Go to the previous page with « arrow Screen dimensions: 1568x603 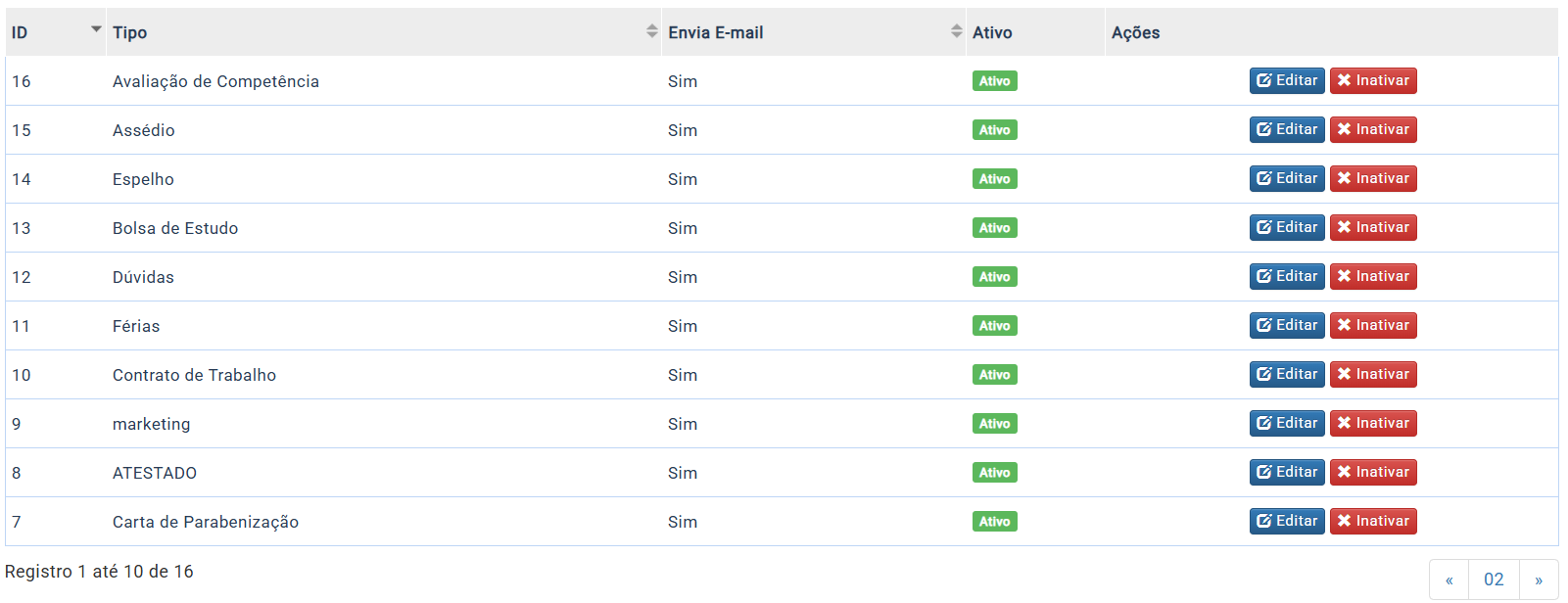1449,580
